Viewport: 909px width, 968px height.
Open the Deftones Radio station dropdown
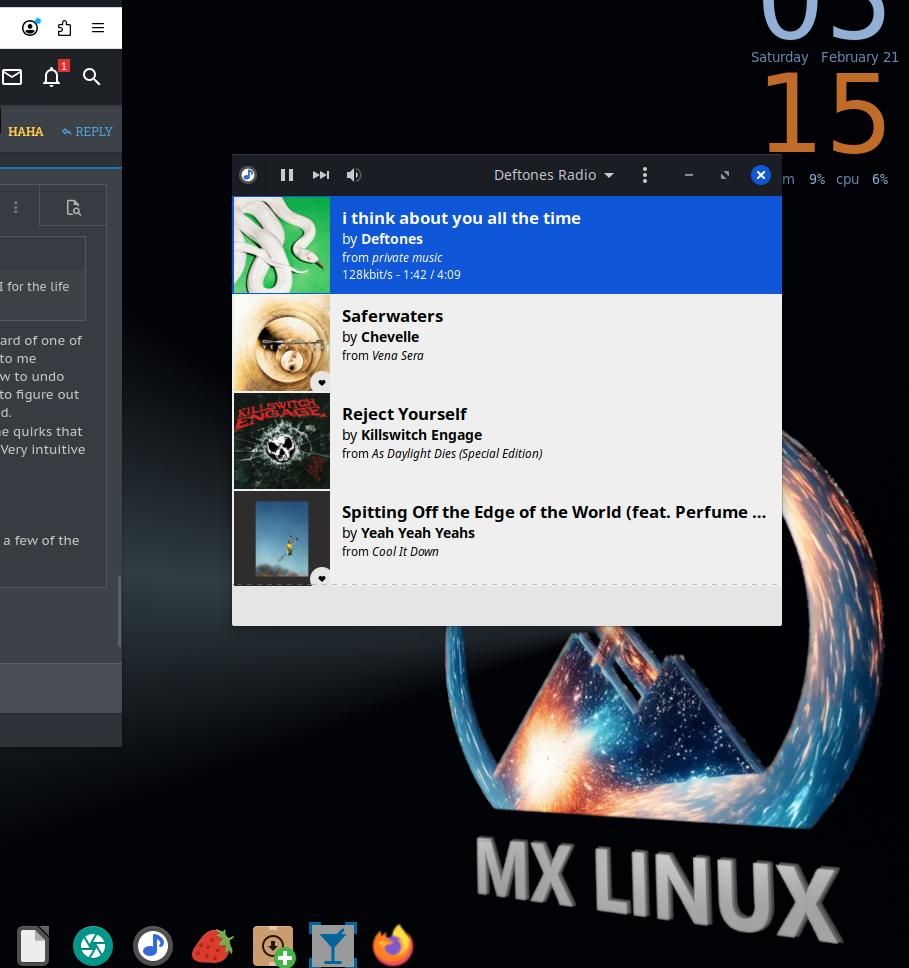[x=554, y=175]
